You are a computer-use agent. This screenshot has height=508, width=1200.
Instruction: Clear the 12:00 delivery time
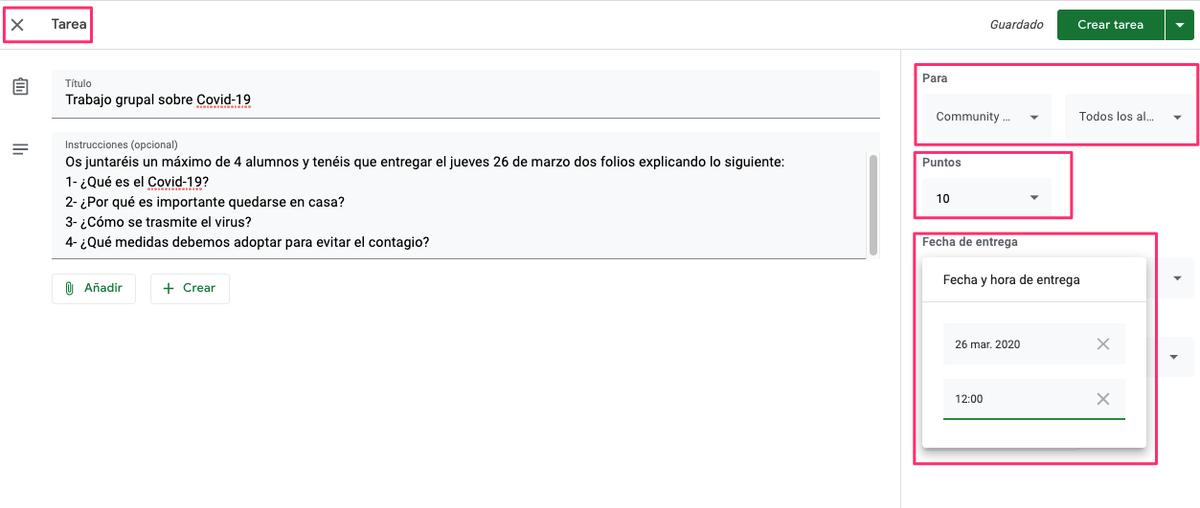[x=1103, y=399]
